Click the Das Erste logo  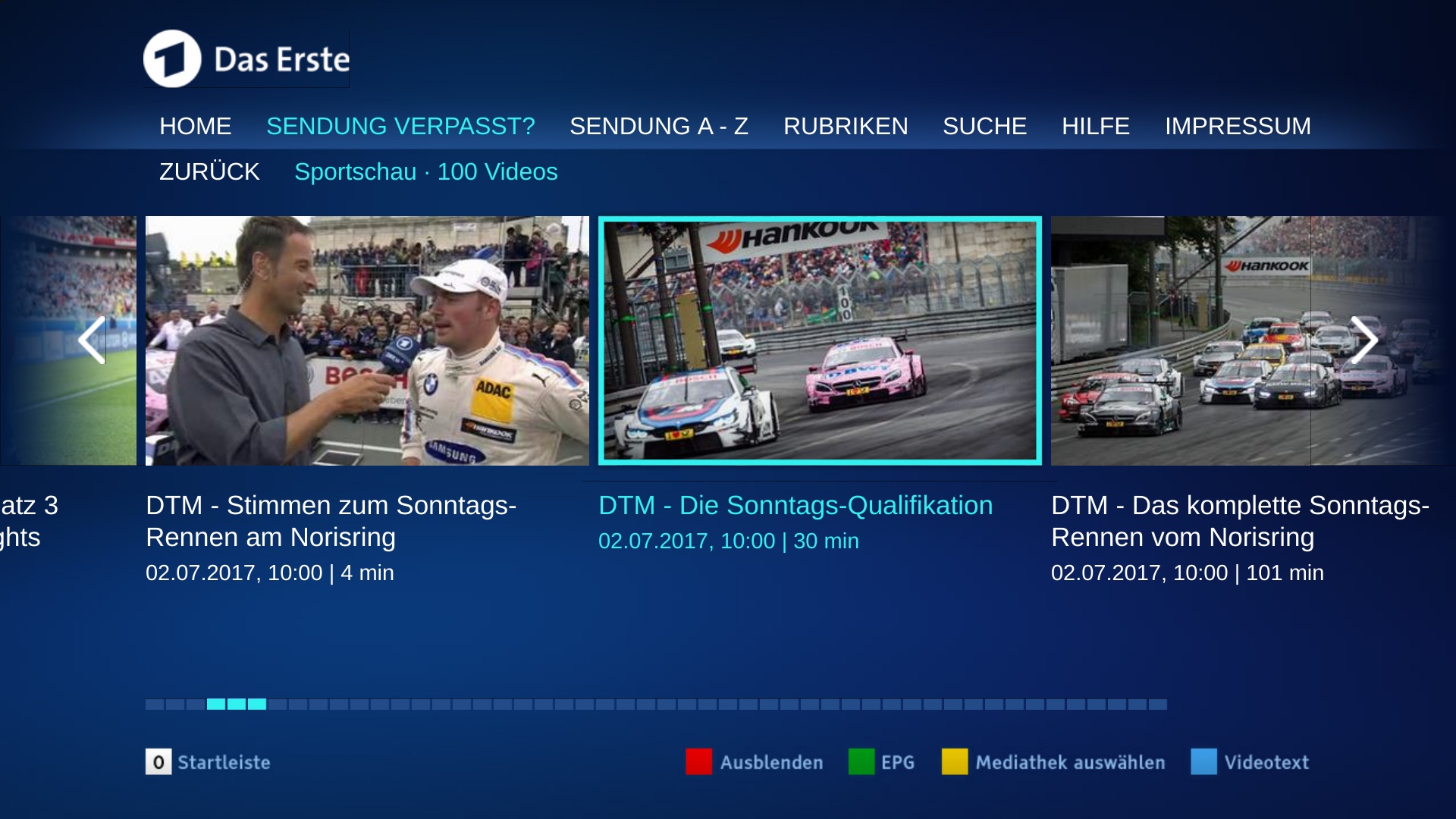click(x=246, y=59)
